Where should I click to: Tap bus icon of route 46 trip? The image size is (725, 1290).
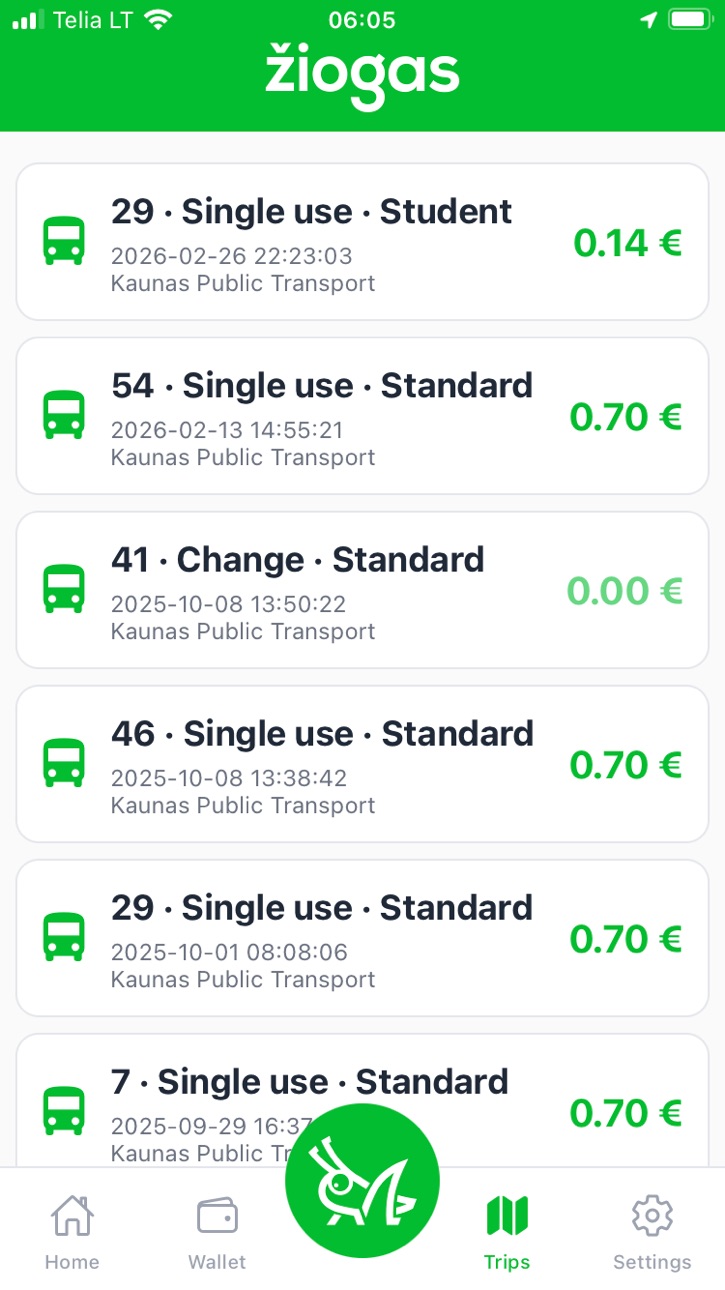click(x=64, y=764)
